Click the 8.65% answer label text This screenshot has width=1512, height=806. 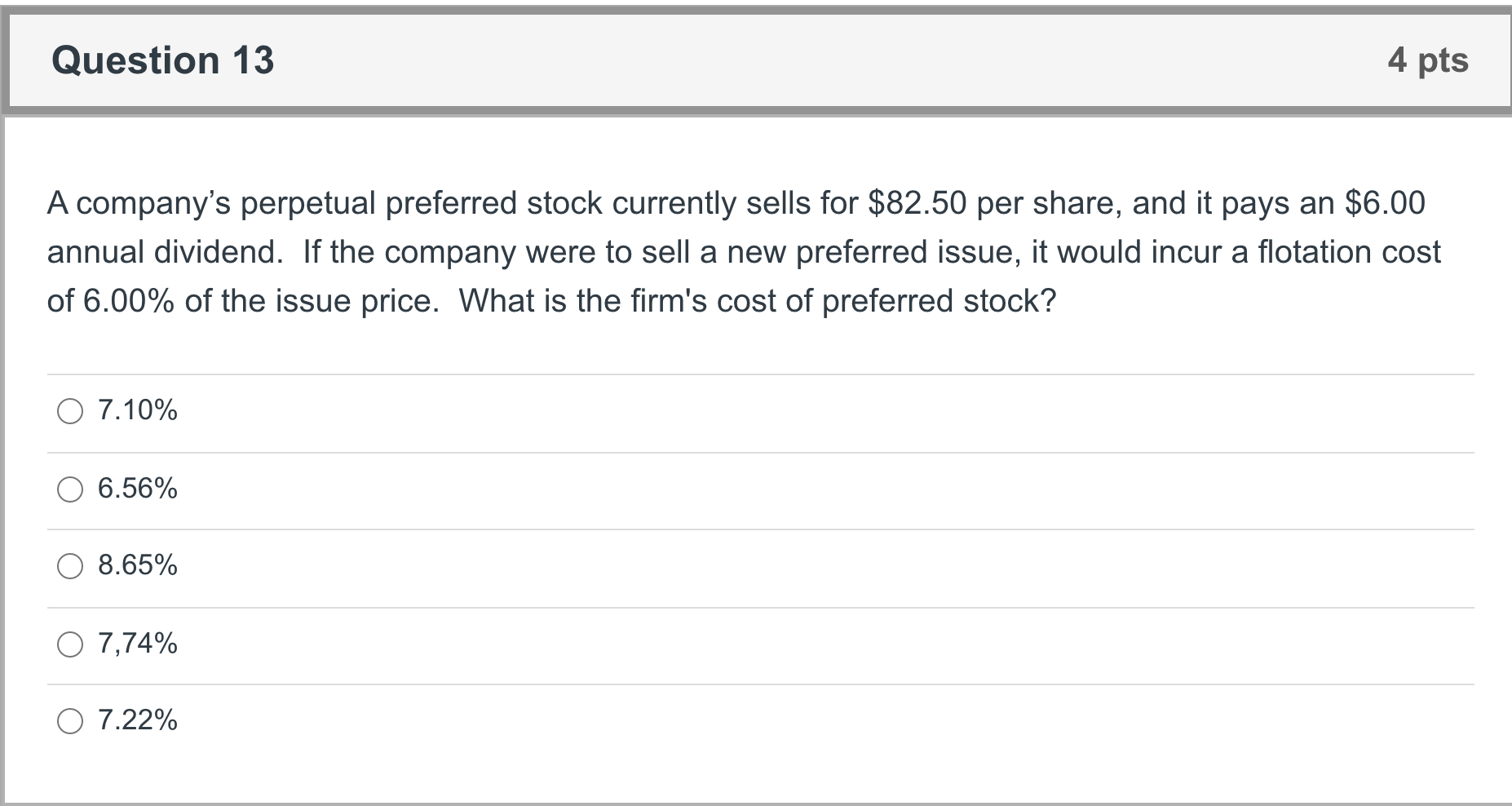pyautogui.click(x=137, y=565)
